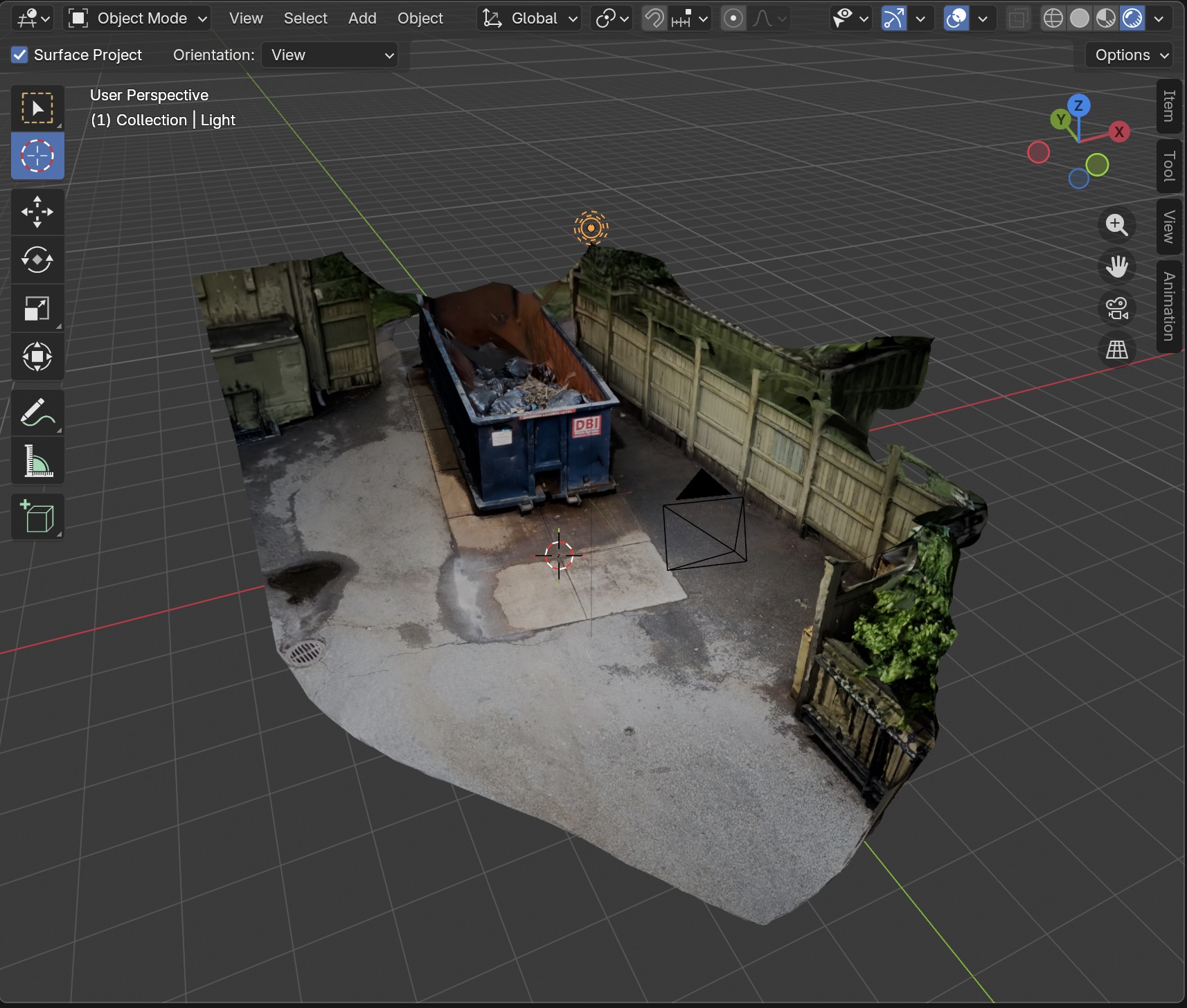Image resolution: width=1187 pixels, height=1008 pixels.
Task: Select the Annotate tool
Action: [37, 413]
